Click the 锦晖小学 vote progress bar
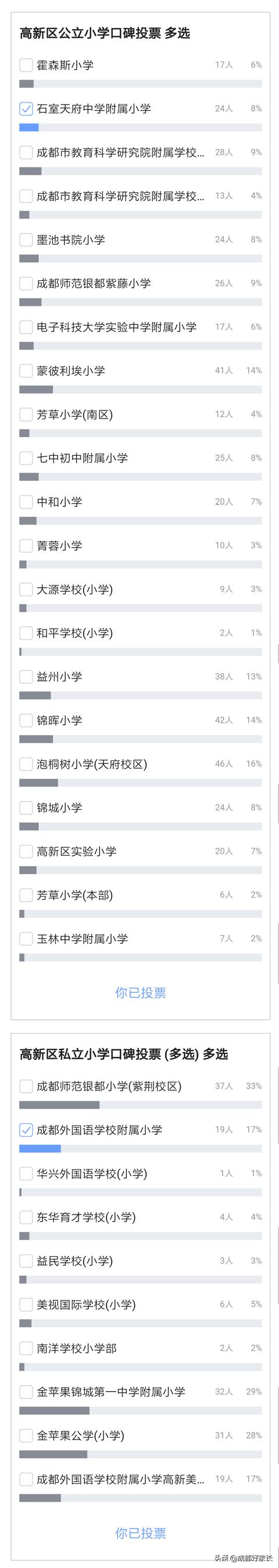This screenshot has height=1568, width=279. click(x=141, y=740)
